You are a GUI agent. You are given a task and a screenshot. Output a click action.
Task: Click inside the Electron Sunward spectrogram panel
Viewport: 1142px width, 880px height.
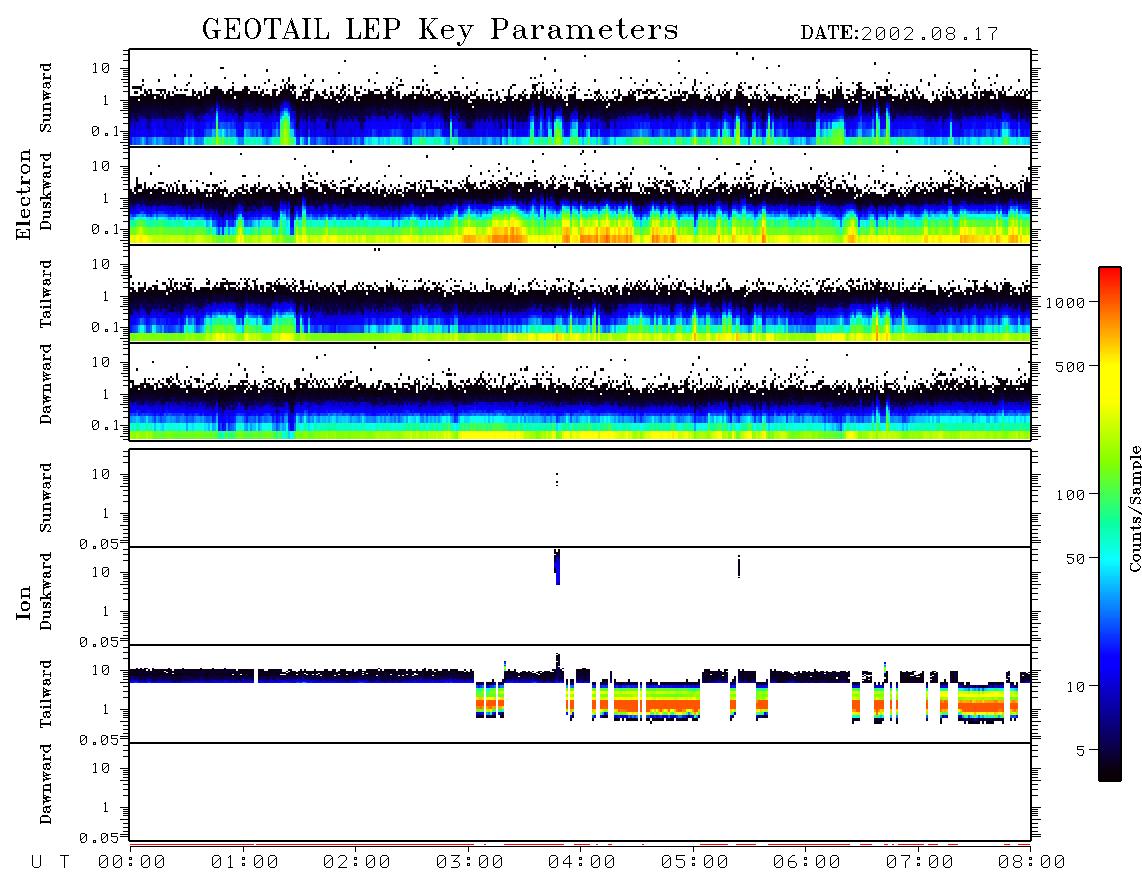pyautogui.click(x=580, y=97)
